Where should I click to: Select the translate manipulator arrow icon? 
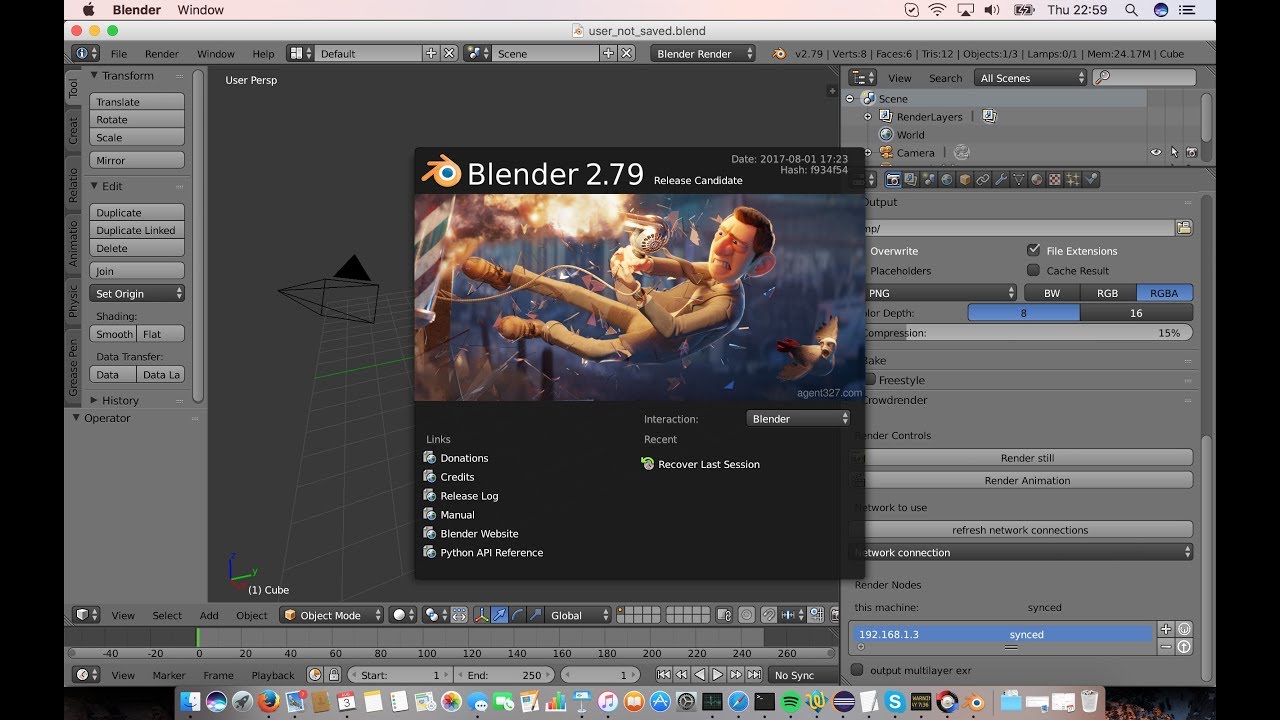[499, 615]
